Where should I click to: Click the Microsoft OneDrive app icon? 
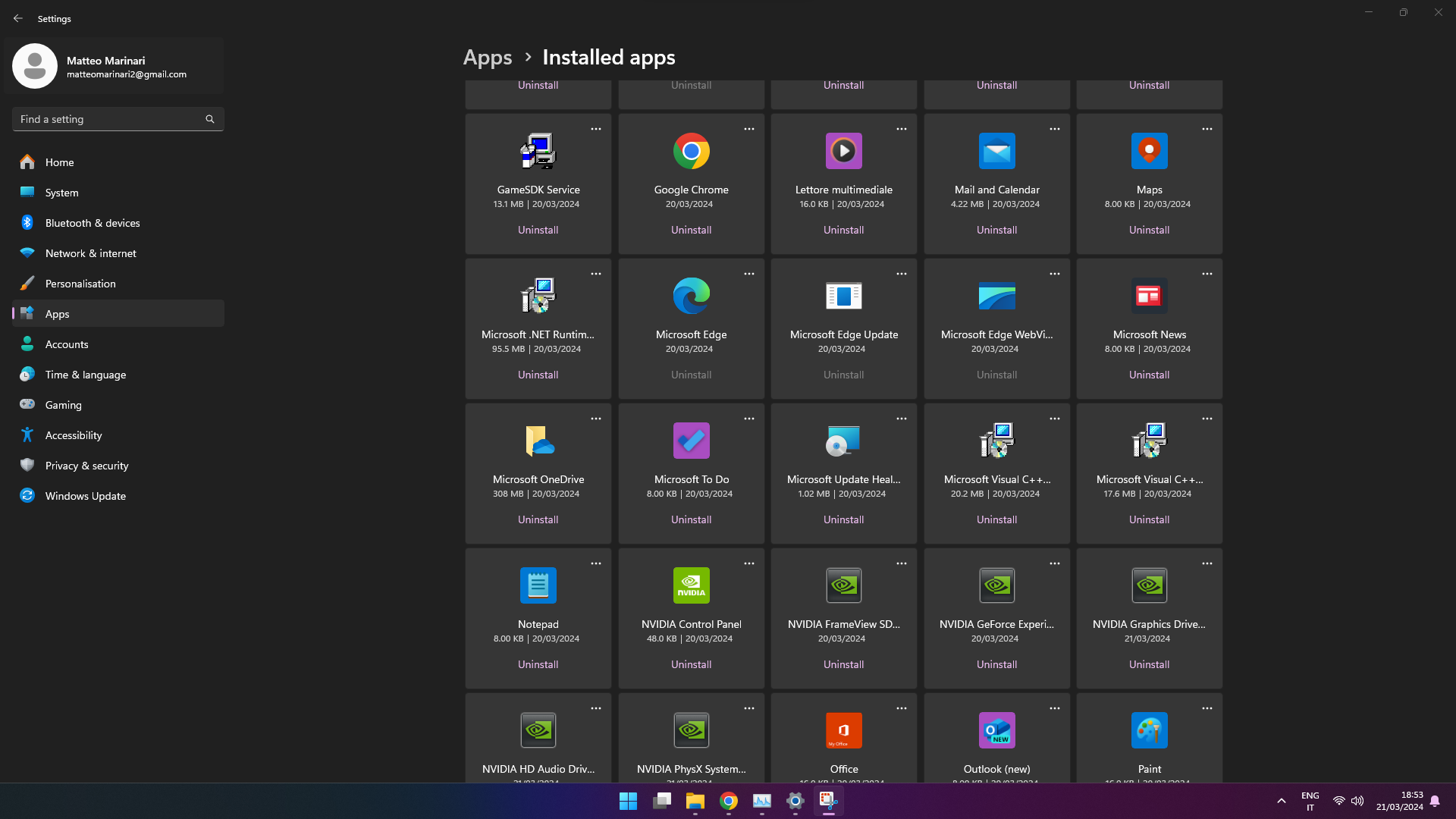(538, 441)
